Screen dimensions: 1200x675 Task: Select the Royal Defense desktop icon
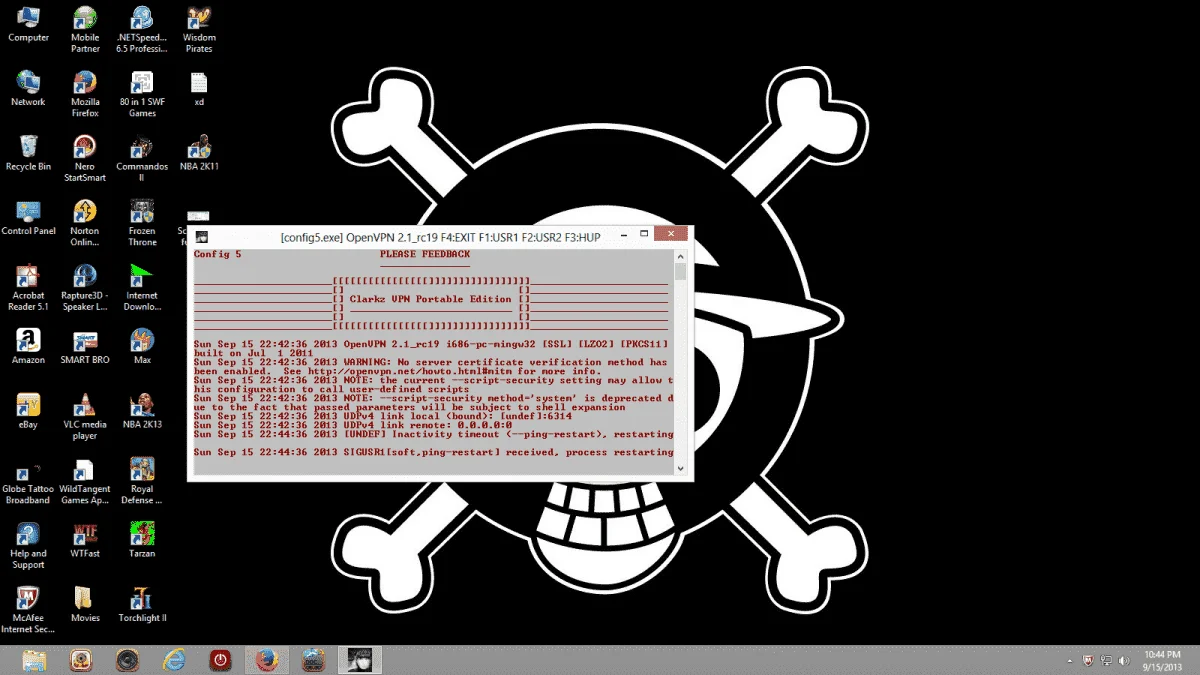pos(142,480)
